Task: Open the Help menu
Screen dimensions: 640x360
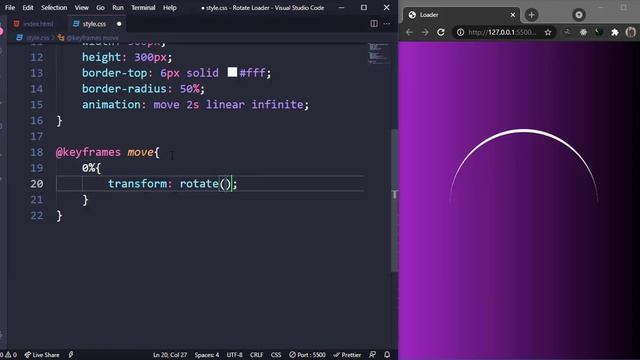Action: point(170,7)
